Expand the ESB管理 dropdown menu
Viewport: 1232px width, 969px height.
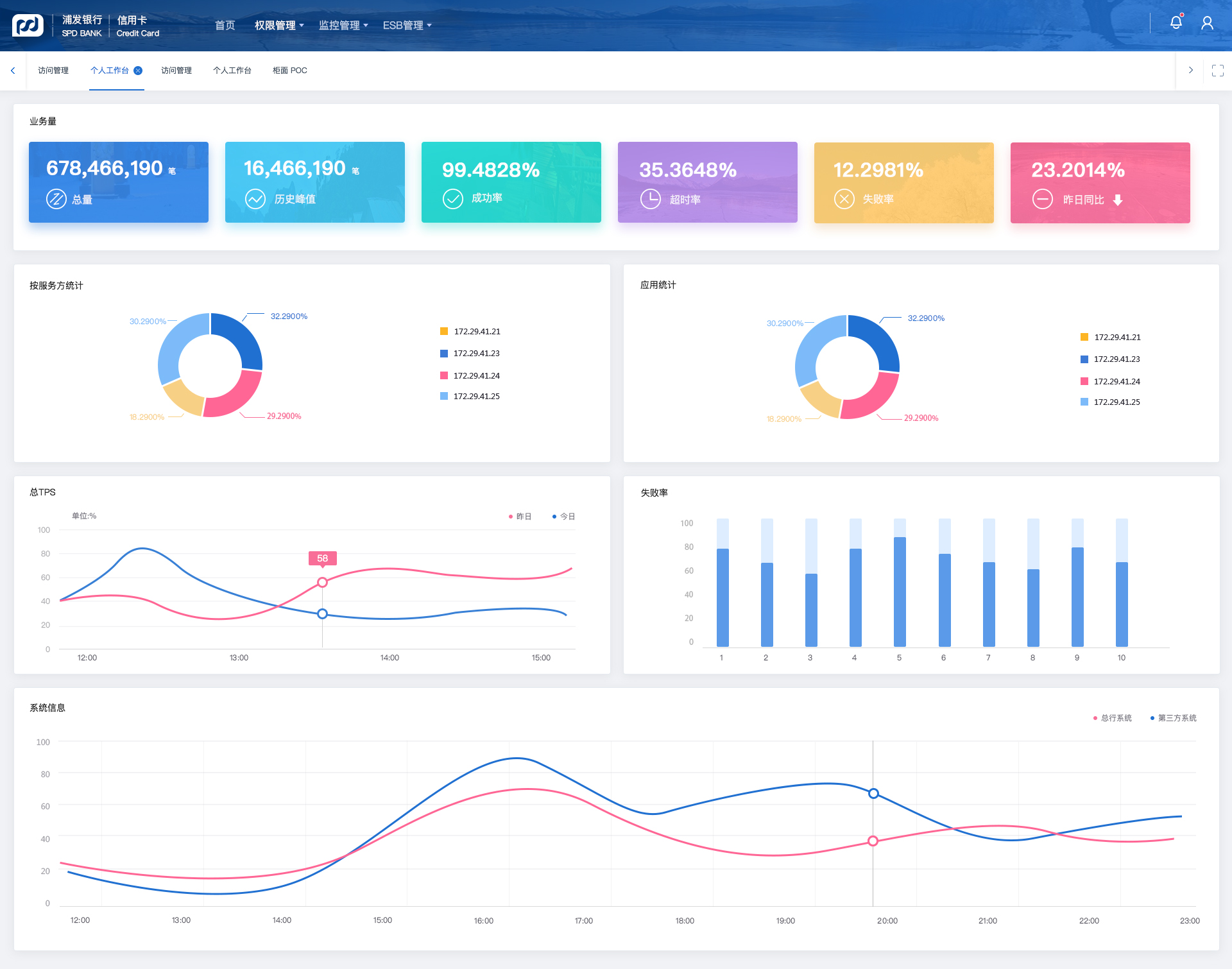pyautogui.click(x=407, y=25)
